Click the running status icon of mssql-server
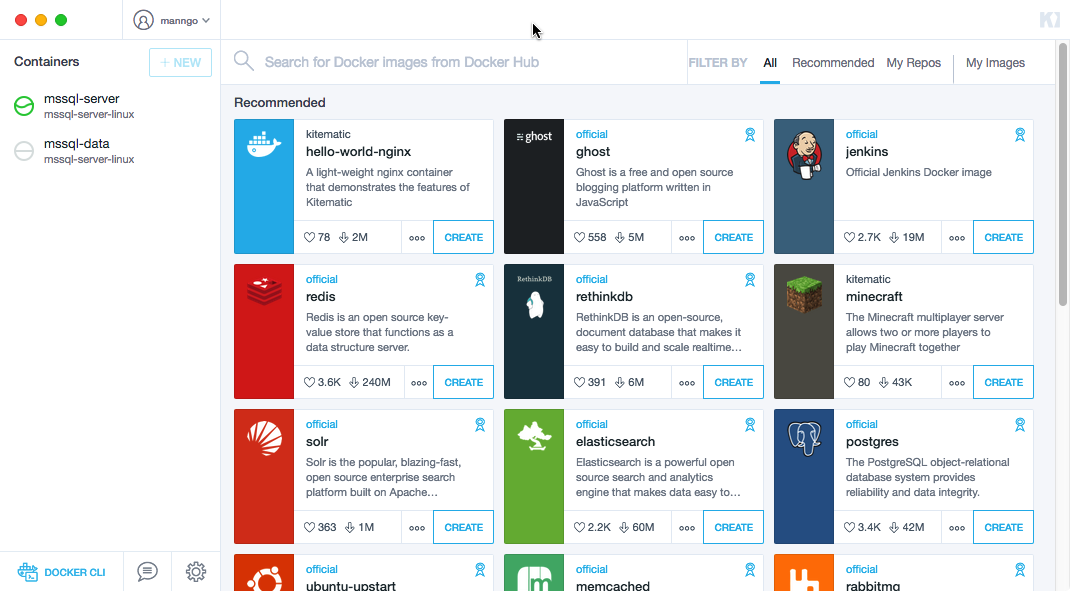 coord(24,106)
